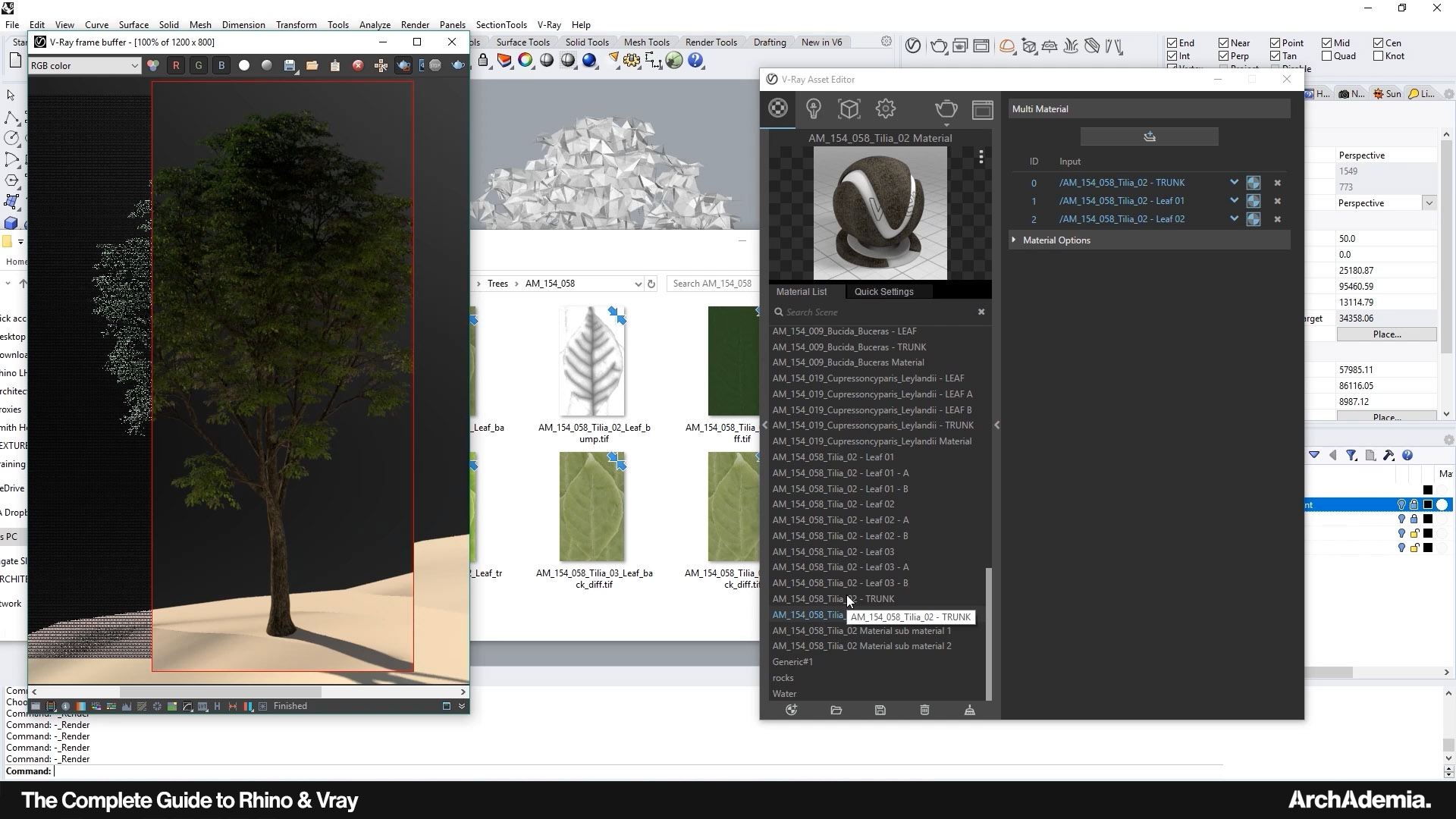Image resolution: width=1456 pixels, height=819 pixels.
Task: Open Rhino help question mark icon
Action: [x=696, y=61]
